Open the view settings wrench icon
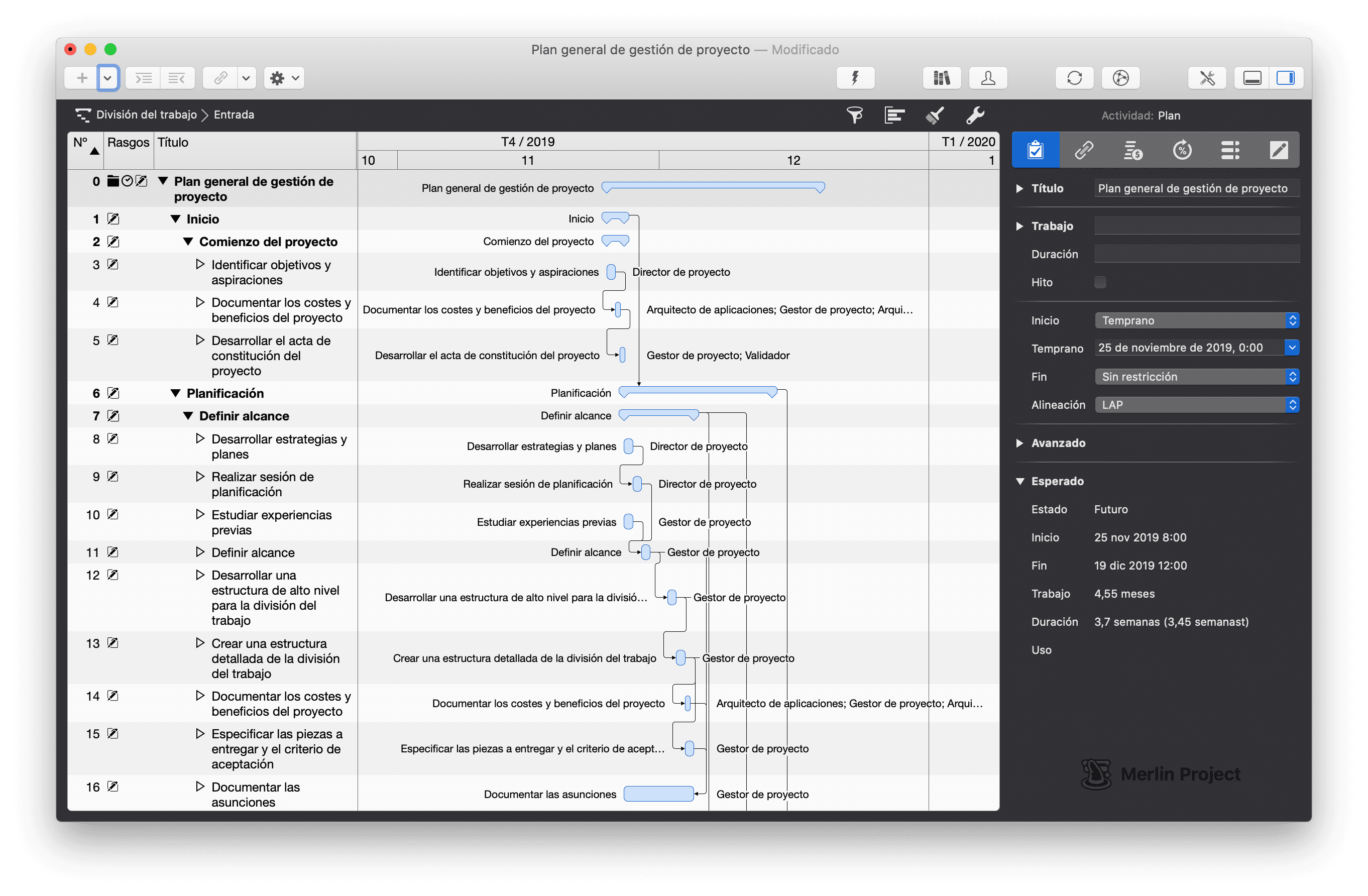This screenshot has height=896, width=1368. point(975,115)
